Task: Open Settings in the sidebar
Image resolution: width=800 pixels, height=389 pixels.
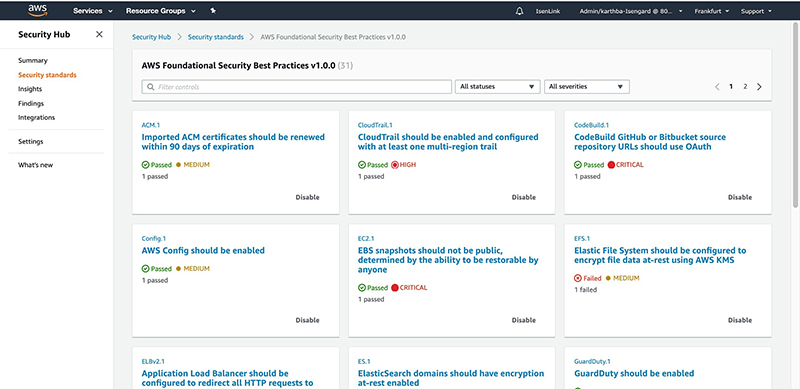Action: 31,141
